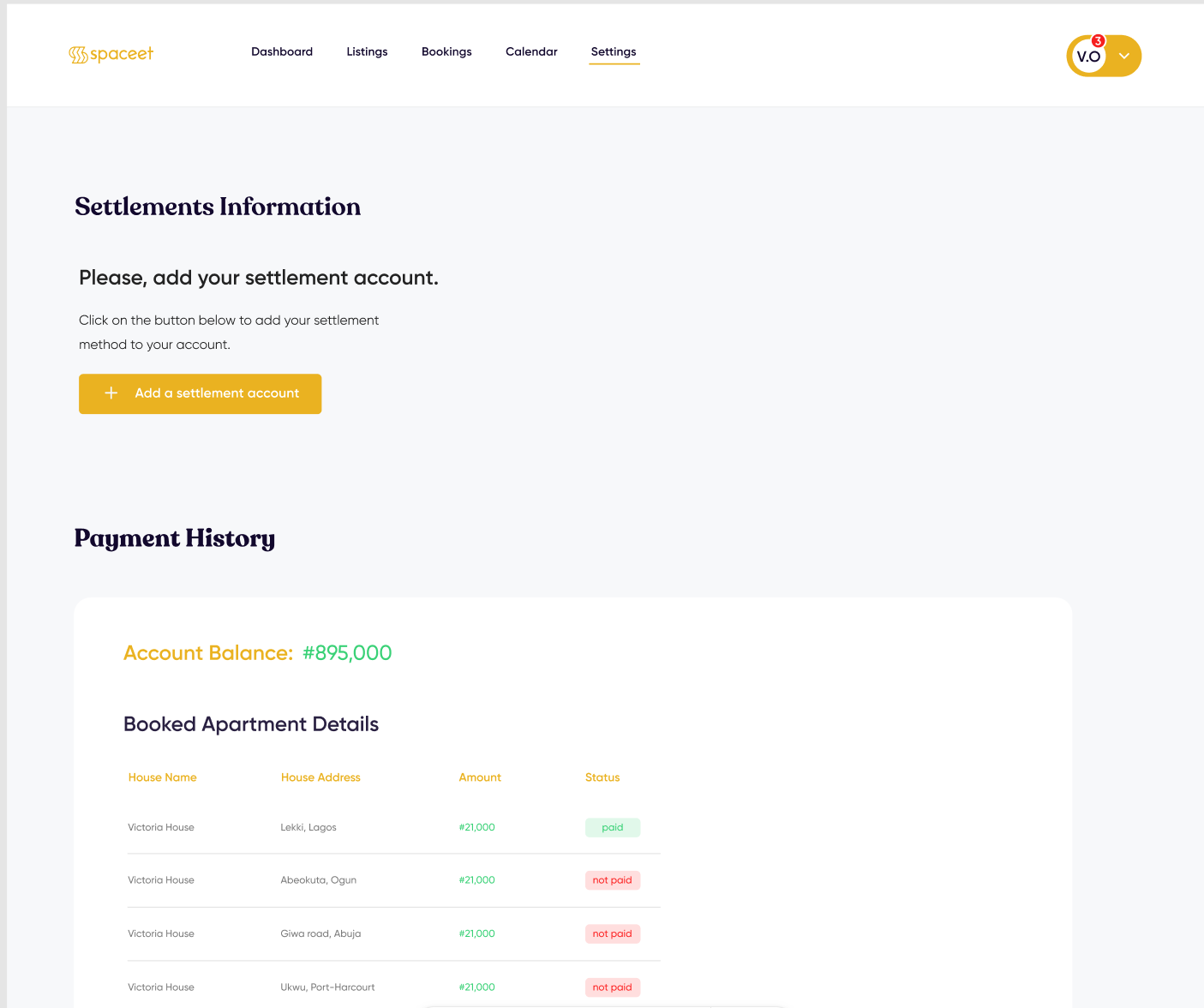Click Add a settlement account

pyautogui.click(x=200, y=393)
